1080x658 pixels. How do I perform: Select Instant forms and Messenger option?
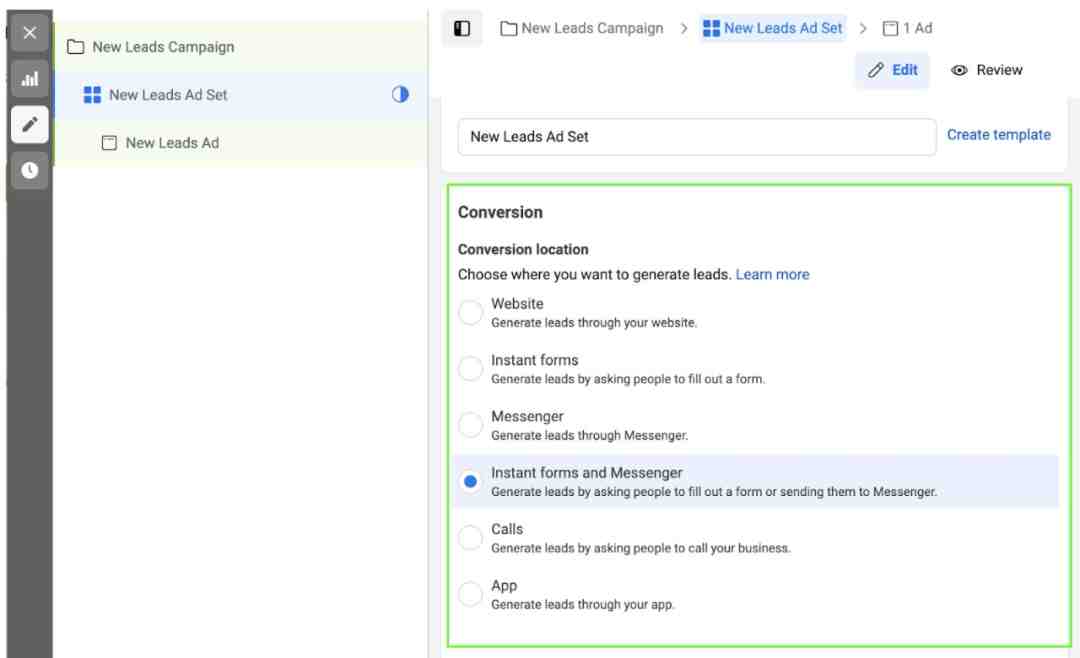click(x=470, y=481)
